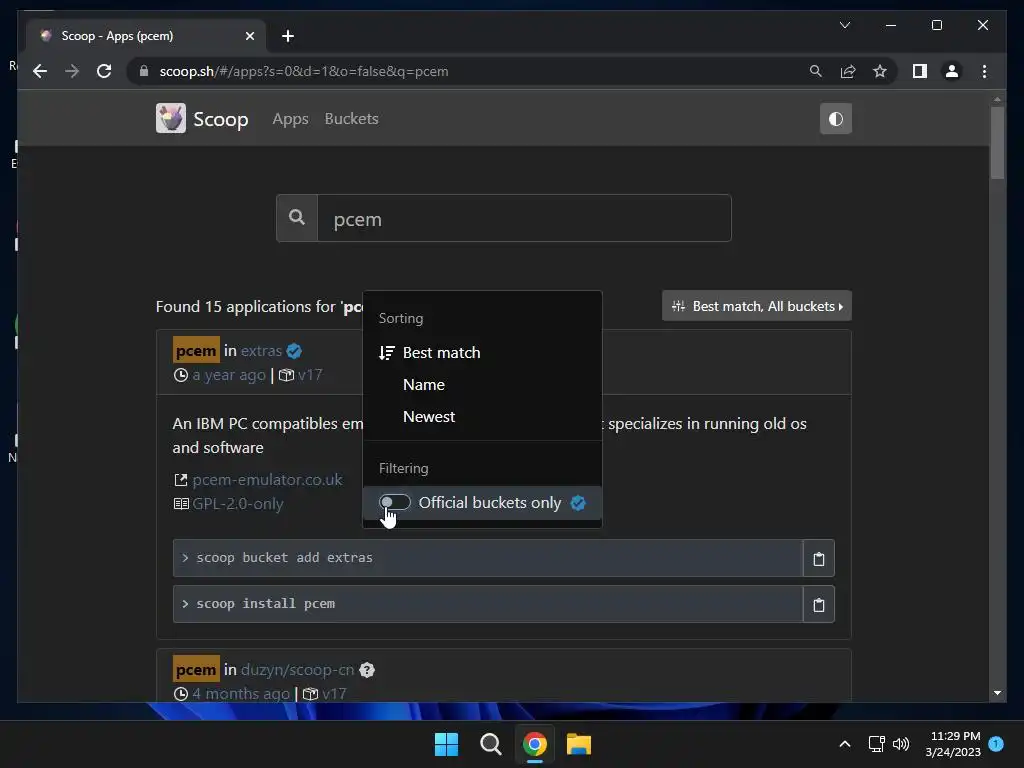Click the scoop install pcem command text

(265, 603)
